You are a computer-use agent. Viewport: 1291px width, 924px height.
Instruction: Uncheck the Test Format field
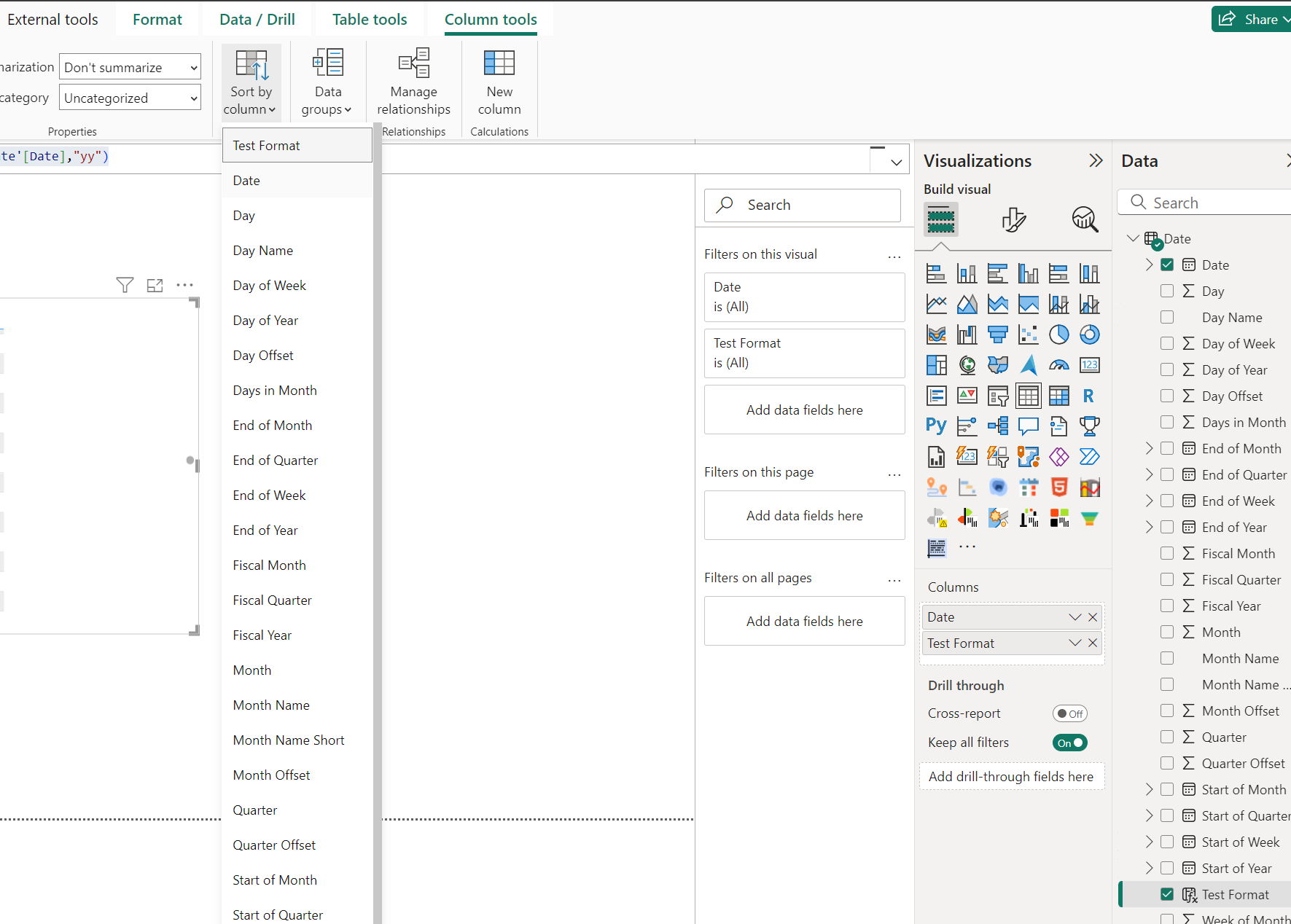click(x=1167, y=894)
